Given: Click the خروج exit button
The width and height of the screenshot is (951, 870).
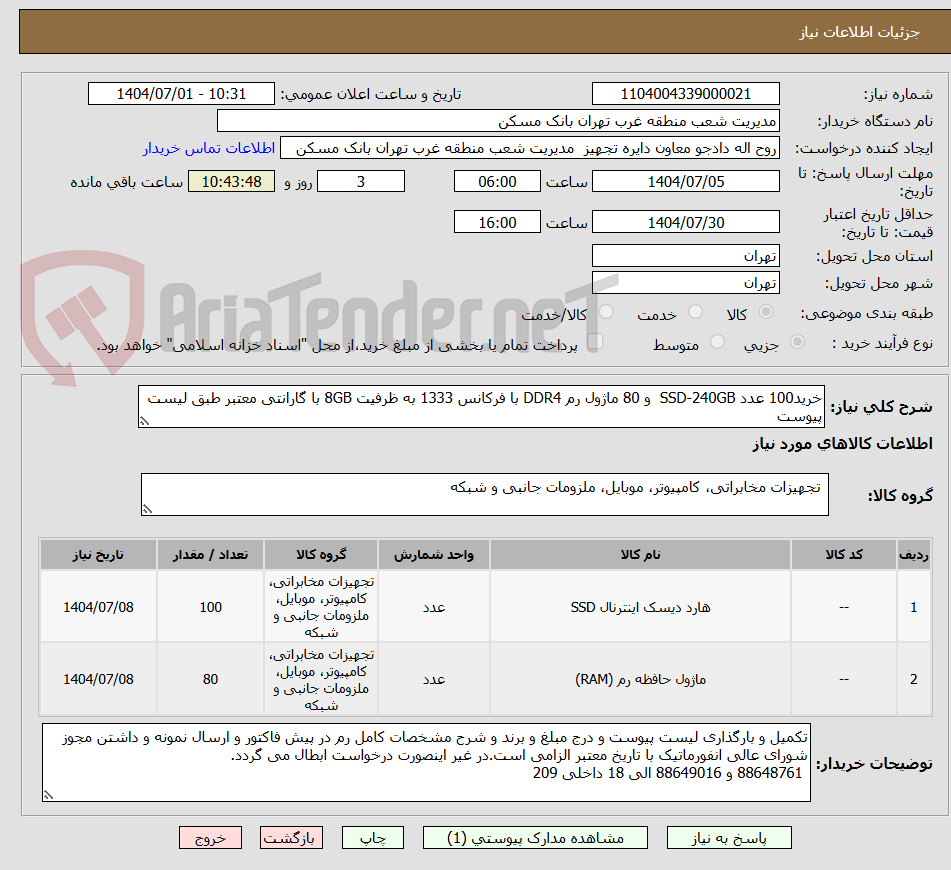Looking at the screenshot, I should pyautogui.click(x=210, y=837).
